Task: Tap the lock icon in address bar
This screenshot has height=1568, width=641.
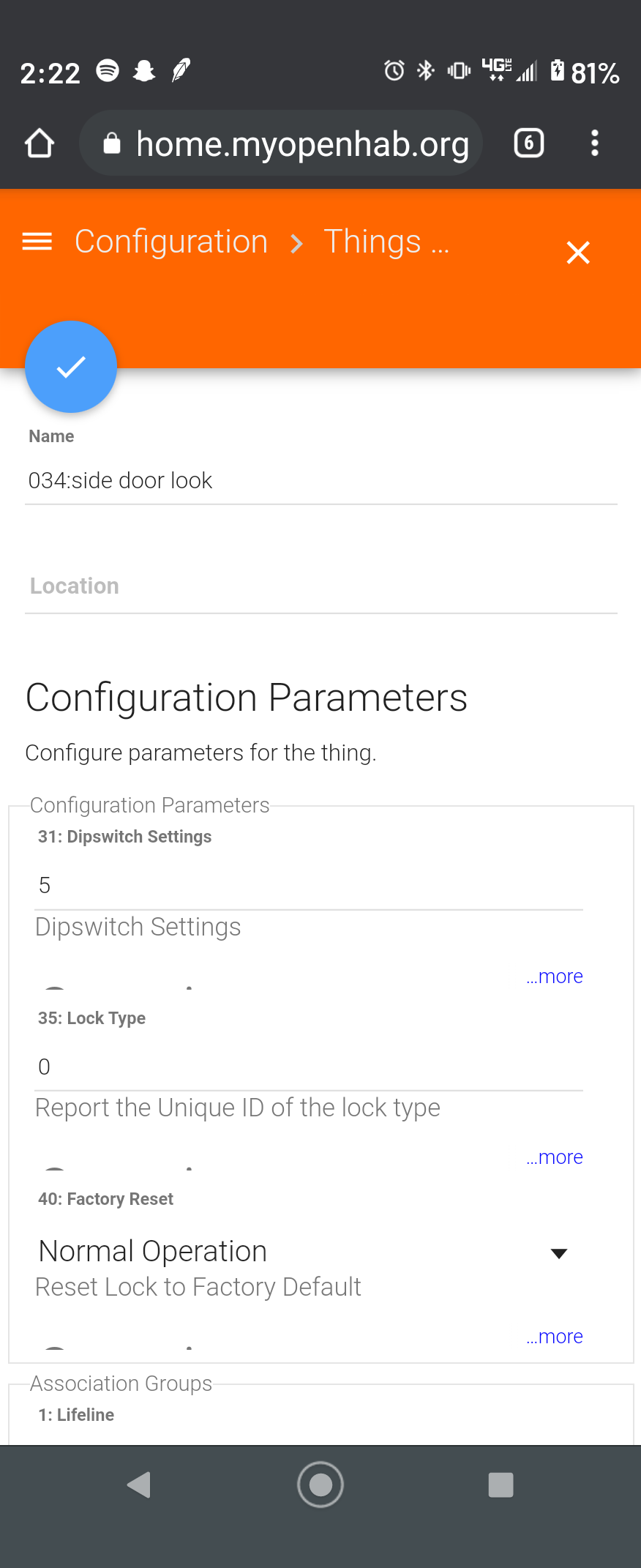Action: pyautogui.click(x=111, y=143)
